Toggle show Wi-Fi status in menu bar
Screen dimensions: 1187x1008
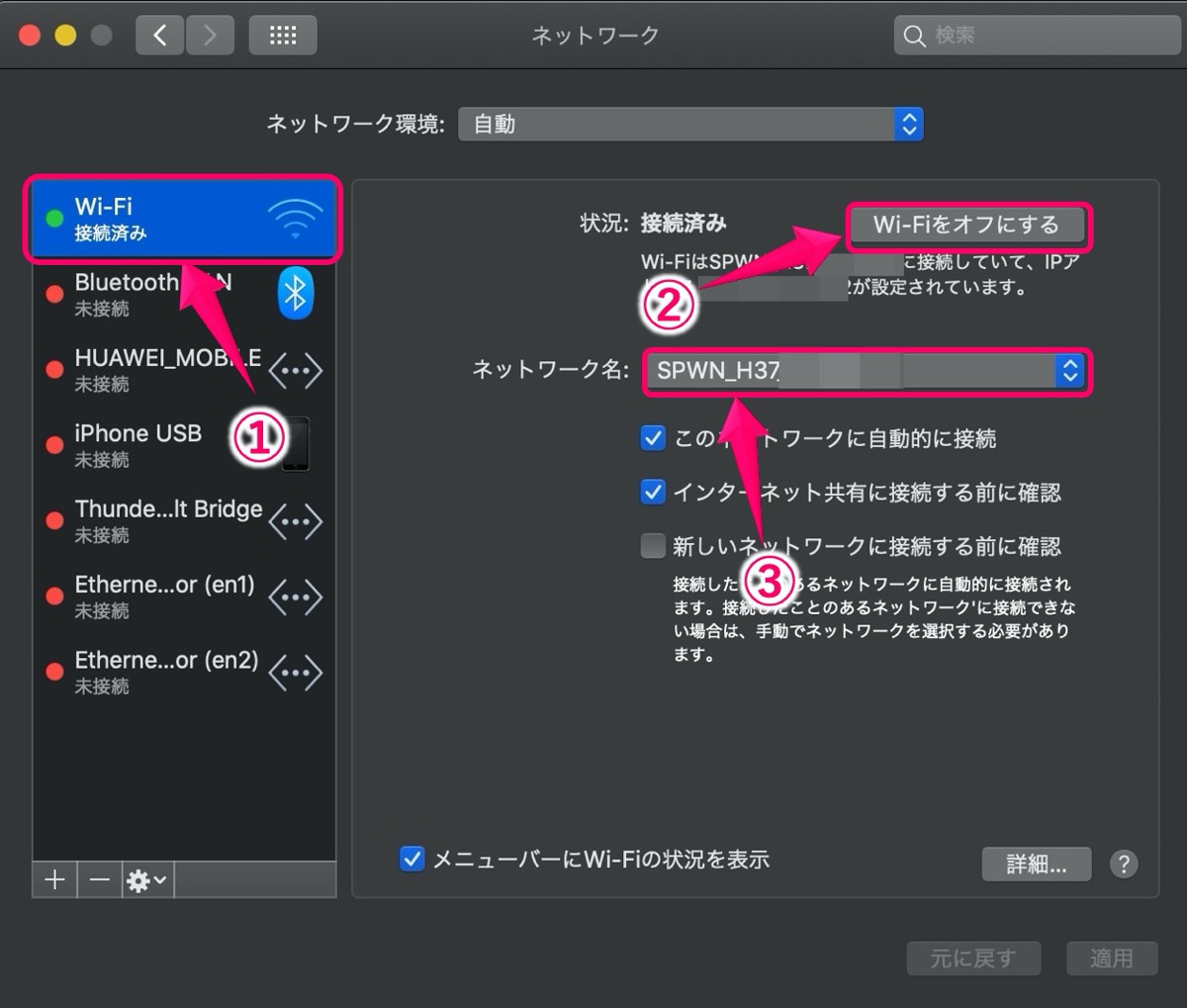[411, 859]
